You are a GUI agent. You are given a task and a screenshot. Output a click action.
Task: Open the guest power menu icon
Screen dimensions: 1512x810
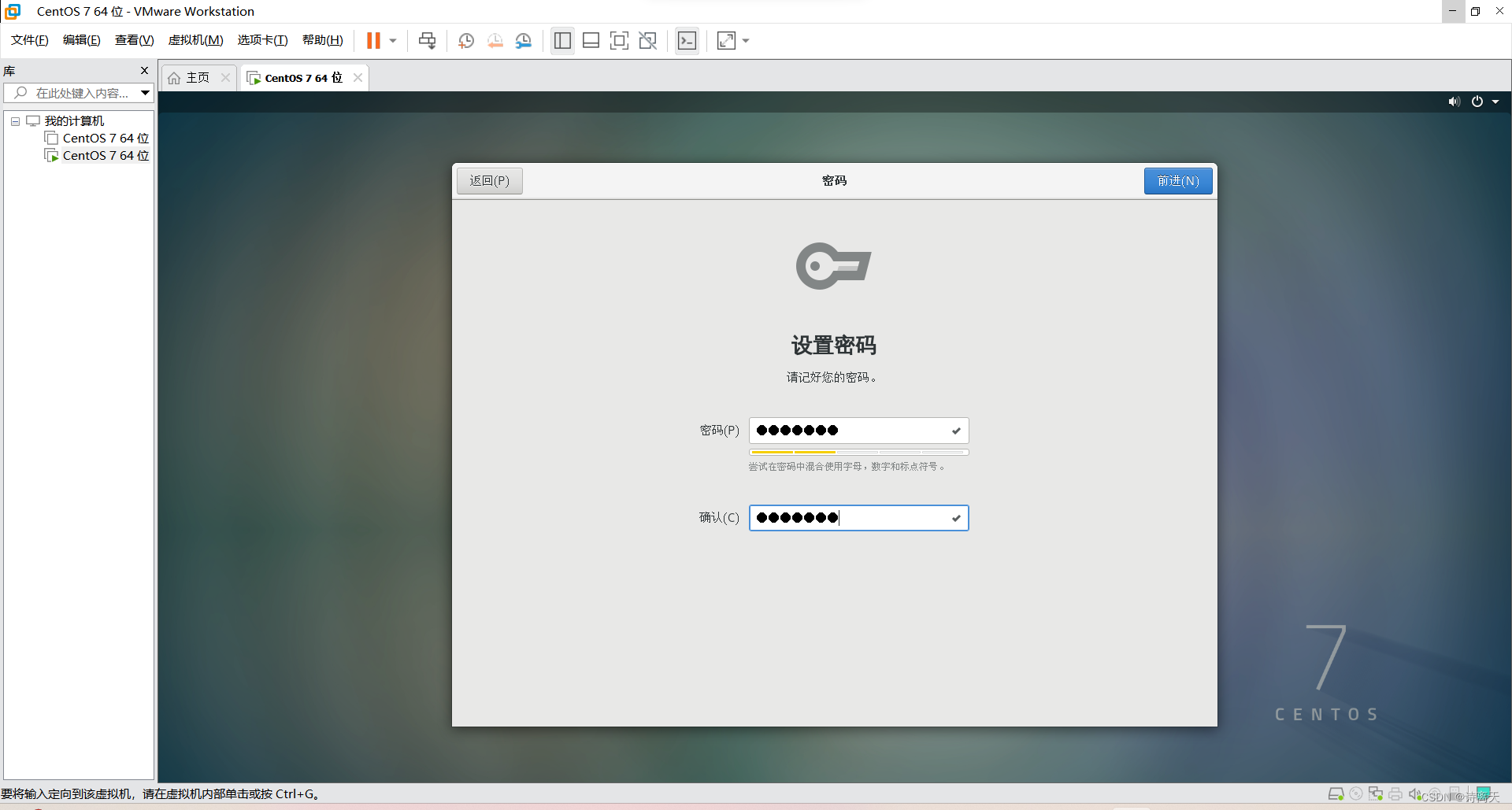(1477, 102)
